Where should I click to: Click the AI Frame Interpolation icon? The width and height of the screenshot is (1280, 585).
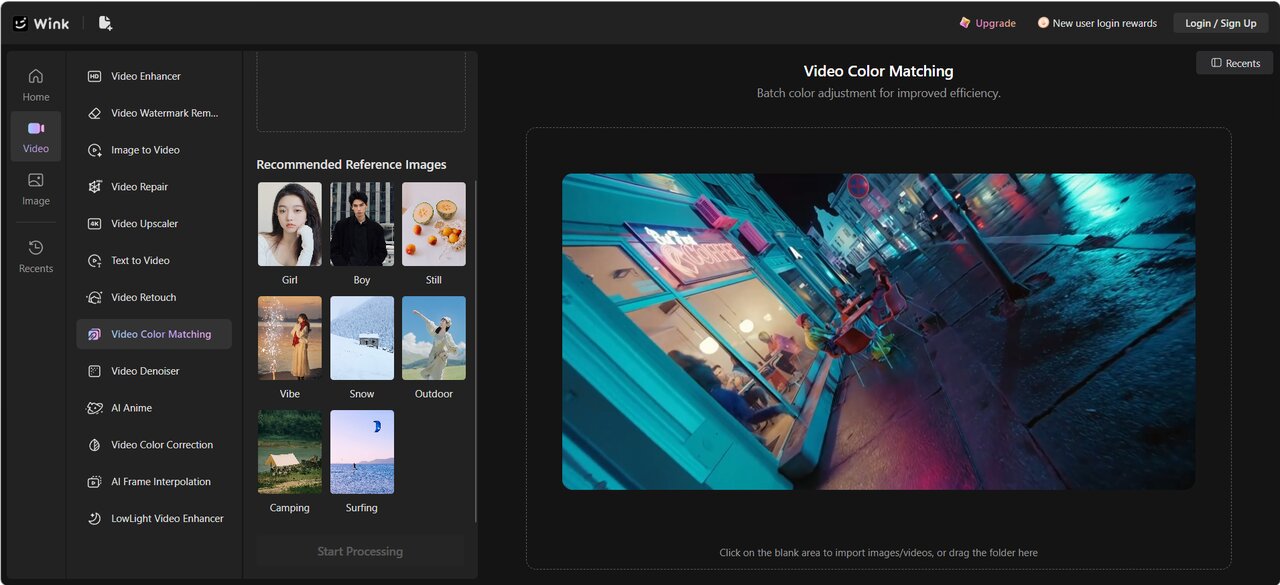[x=94, y=482]
